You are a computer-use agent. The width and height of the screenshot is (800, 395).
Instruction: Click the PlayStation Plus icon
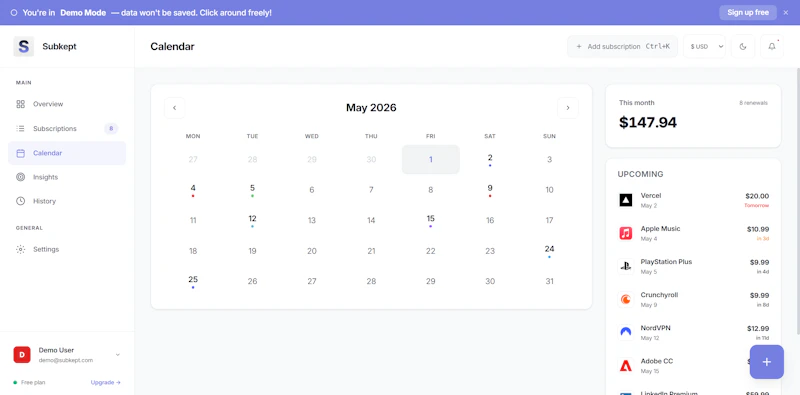click(x=626, y=266)
